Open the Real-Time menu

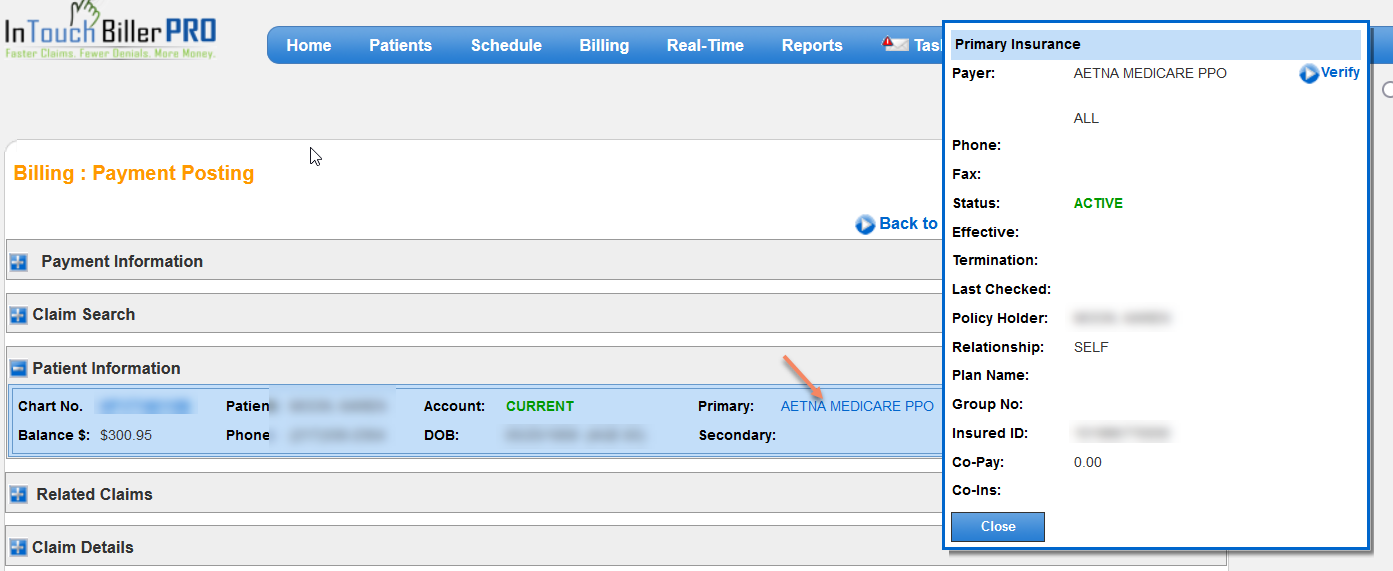pos(705,45)
